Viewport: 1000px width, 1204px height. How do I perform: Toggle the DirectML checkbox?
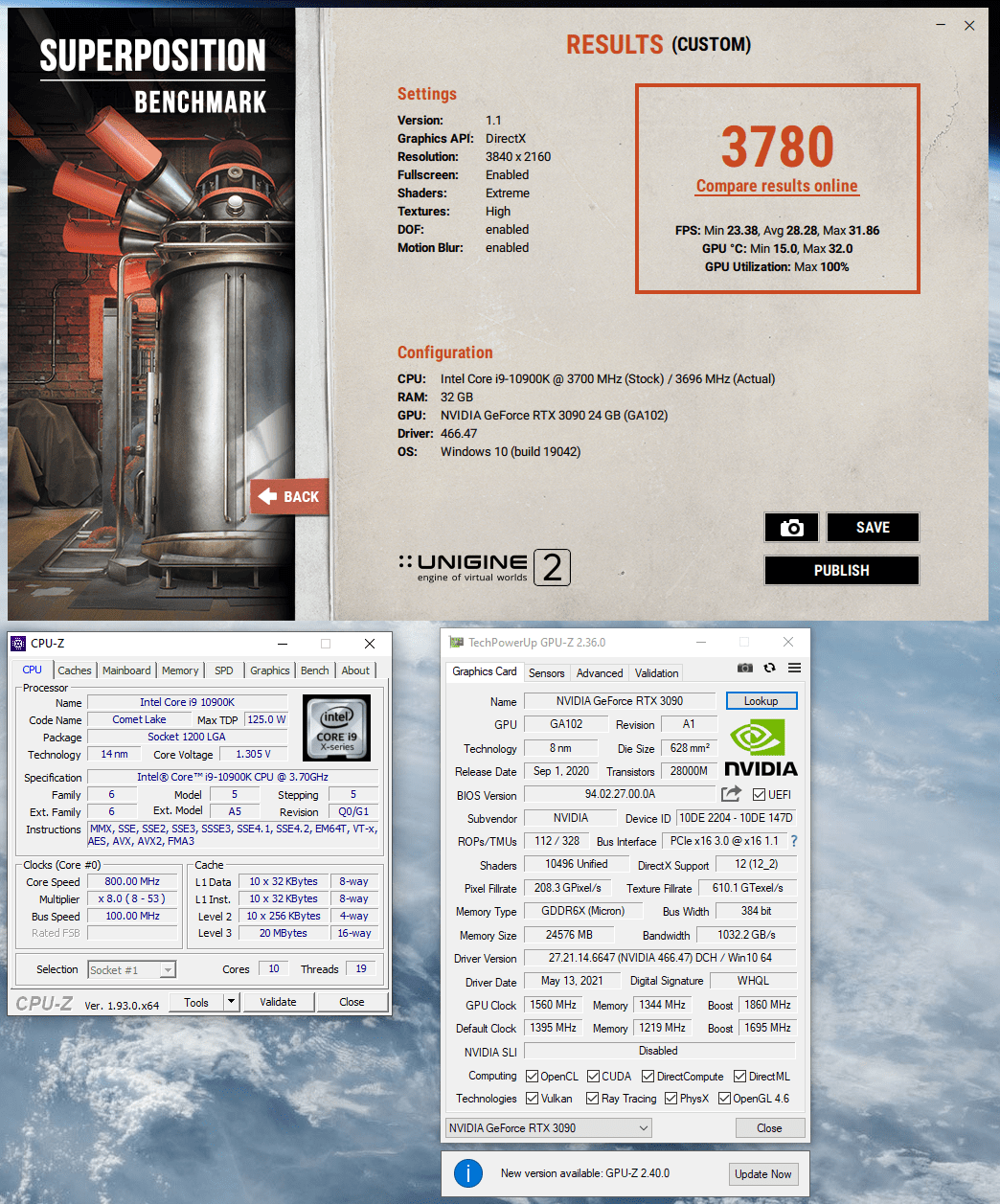point(739,1076)
